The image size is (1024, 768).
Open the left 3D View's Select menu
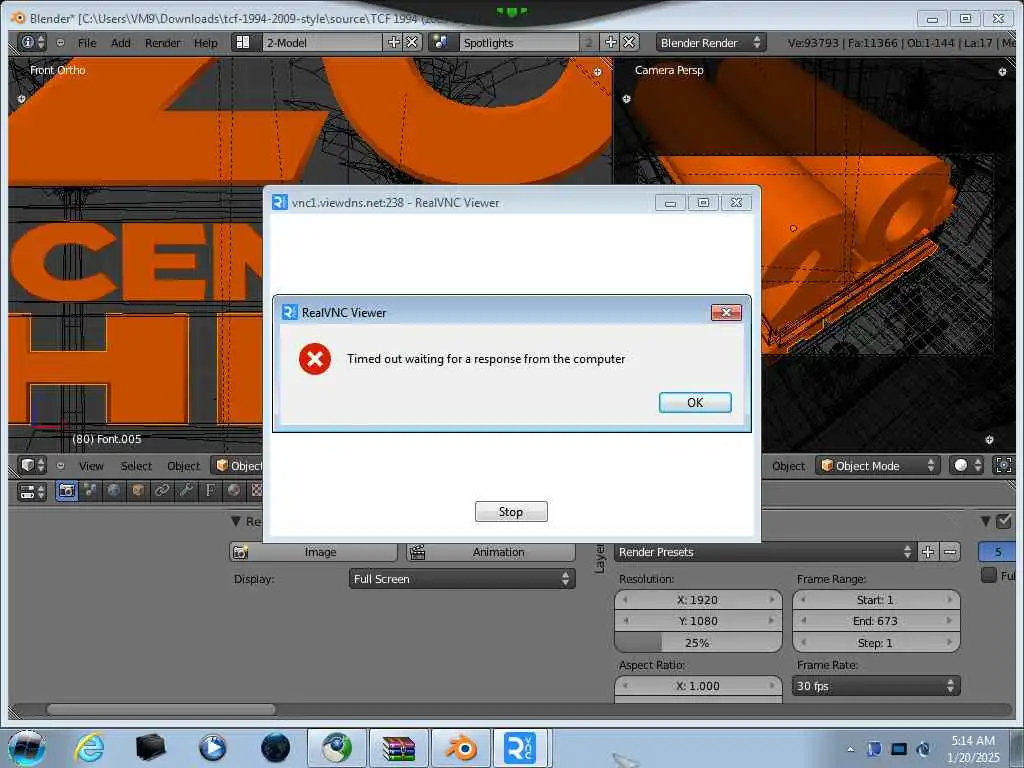click(136, 466)
